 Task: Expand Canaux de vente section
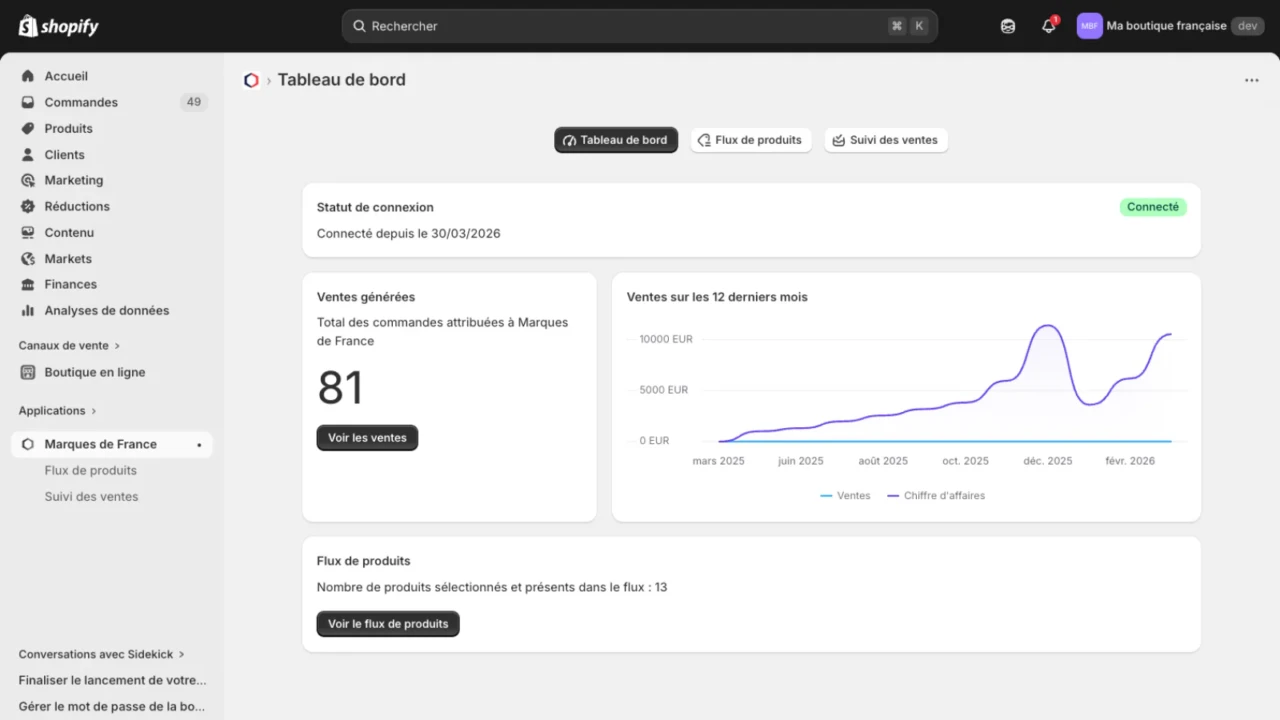69,345
